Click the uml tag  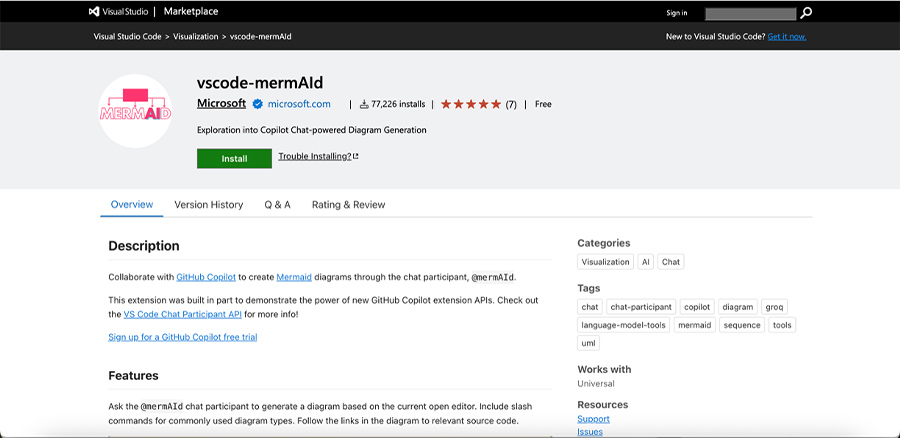pyautogui.click(x=588, y=343)
